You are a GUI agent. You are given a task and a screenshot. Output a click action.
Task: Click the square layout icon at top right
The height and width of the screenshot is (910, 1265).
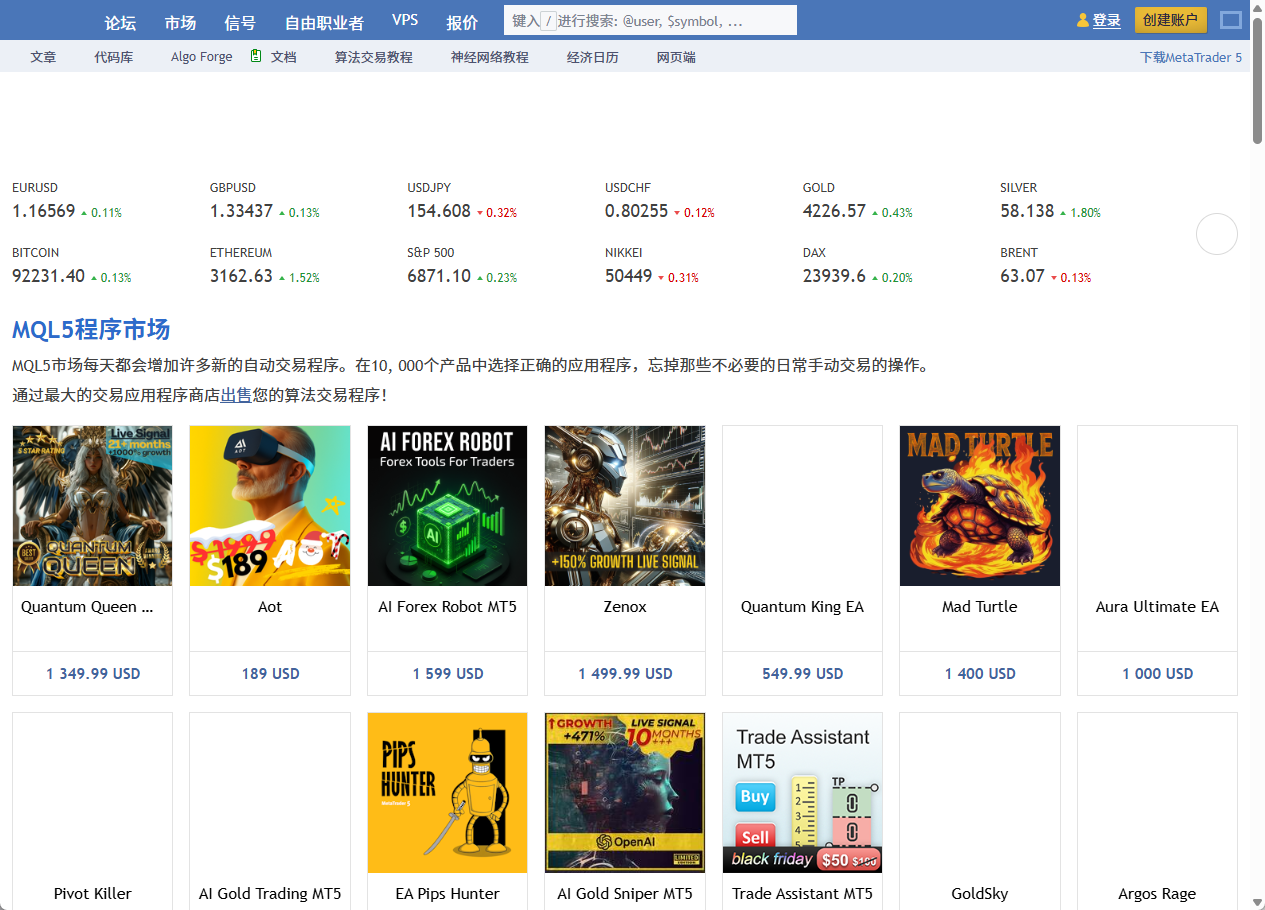[1230, 19]
